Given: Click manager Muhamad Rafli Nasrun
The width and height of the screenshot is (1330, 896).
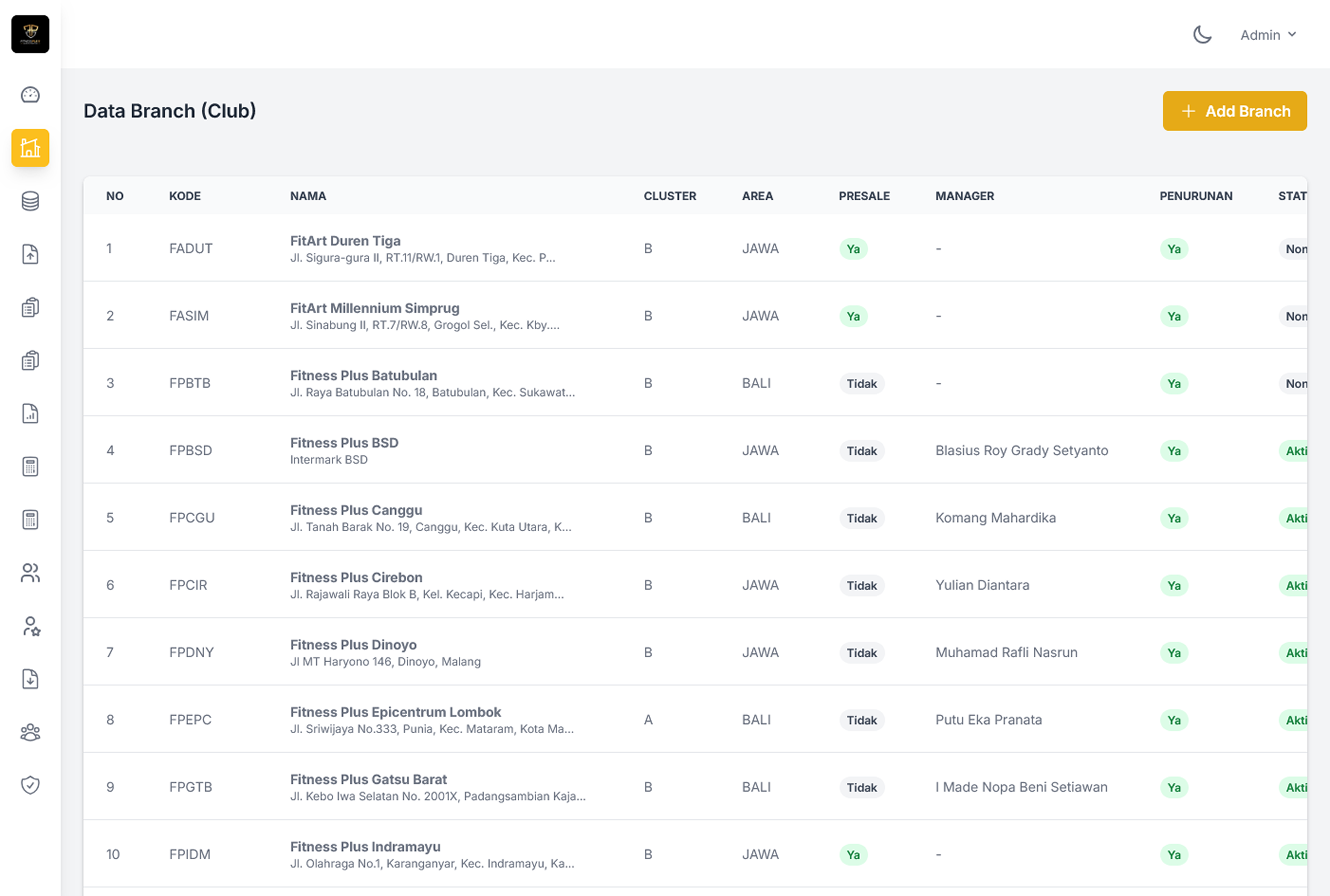Looking at the screenshot, I should click(x=1007, y=653).
